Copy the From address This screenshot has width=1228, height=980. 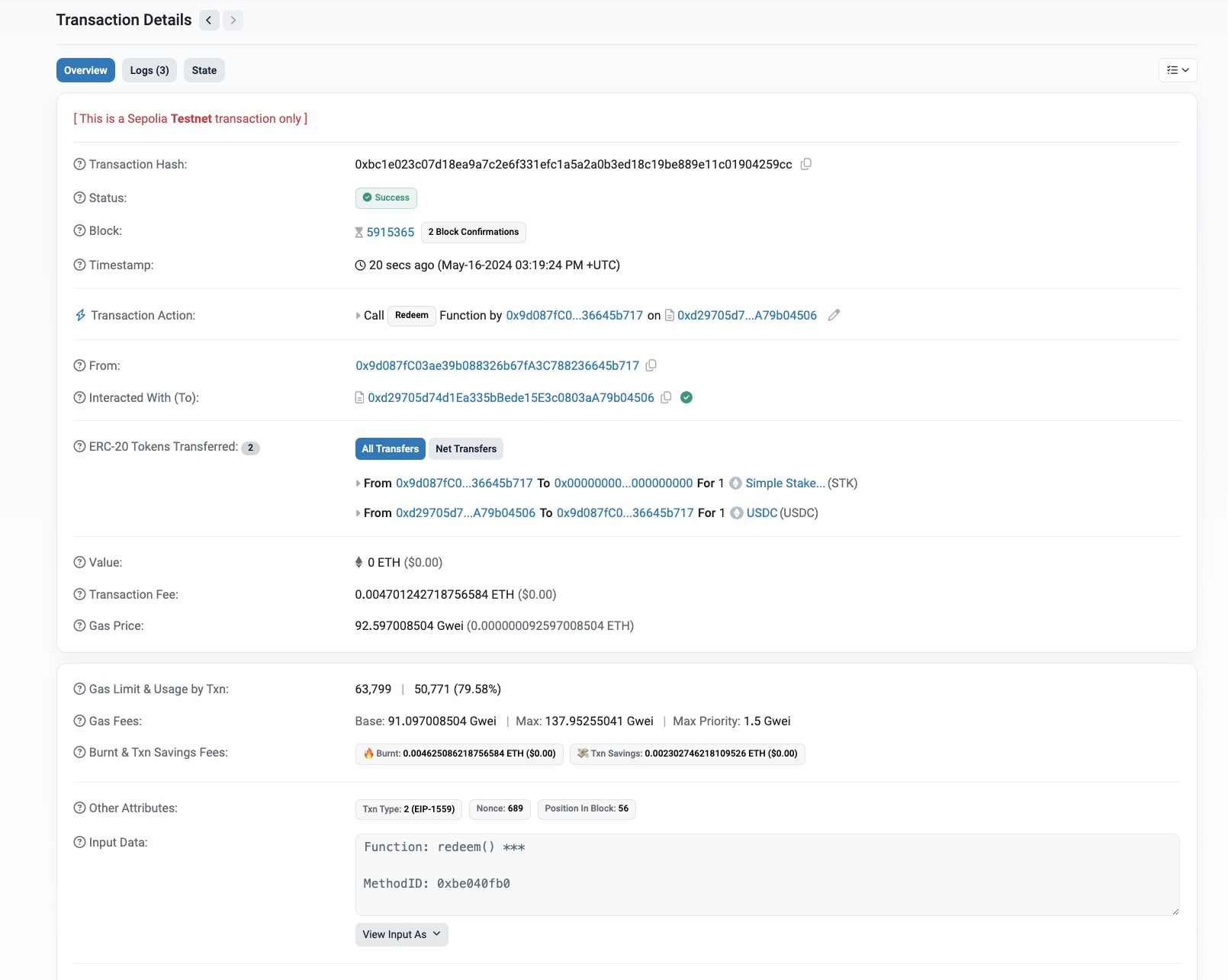[651, 366]
